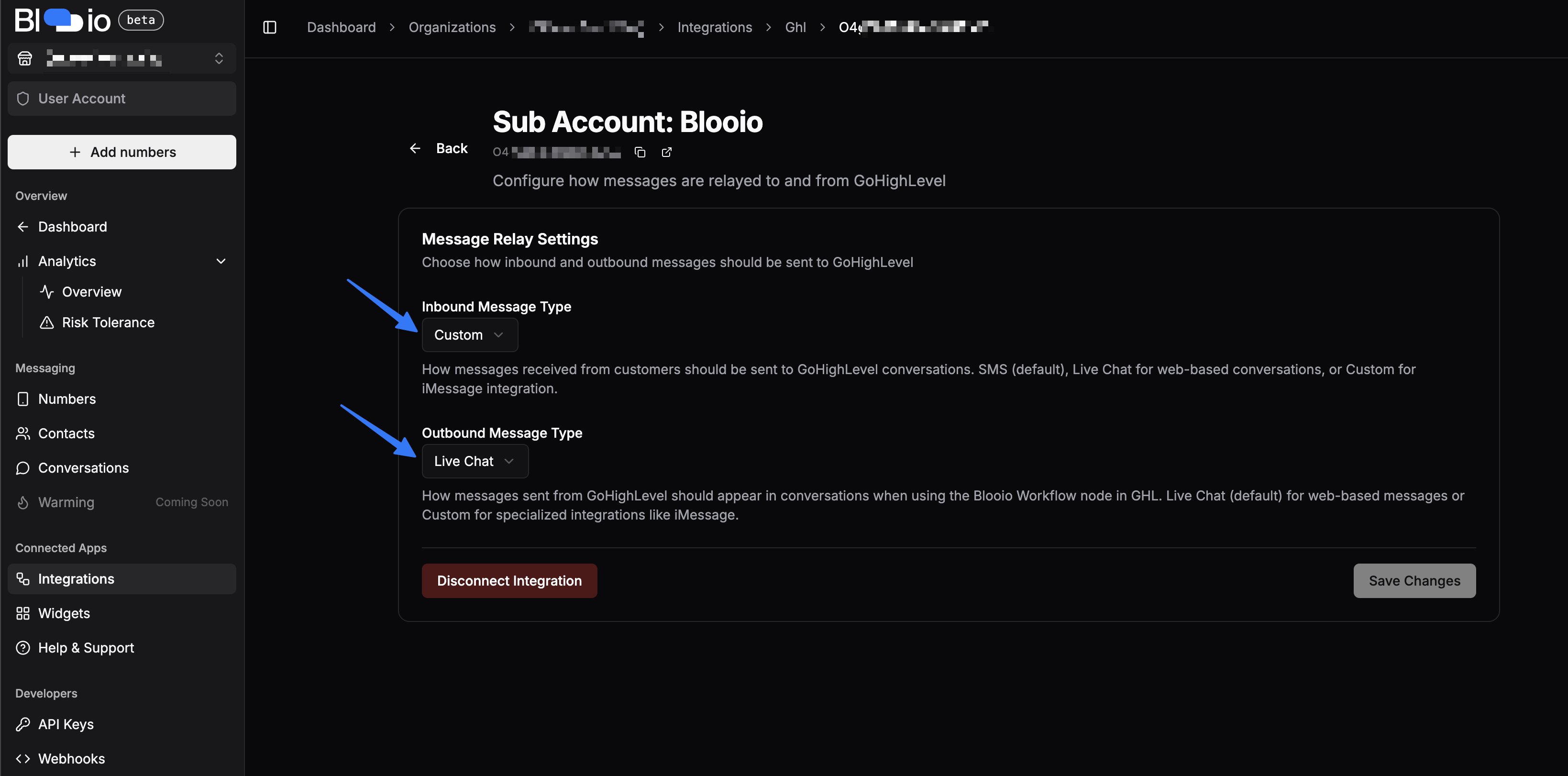Screen dimensions: 1568x776
Task: Click Integrations in the breadcrumb
Action: pos(715,27)
